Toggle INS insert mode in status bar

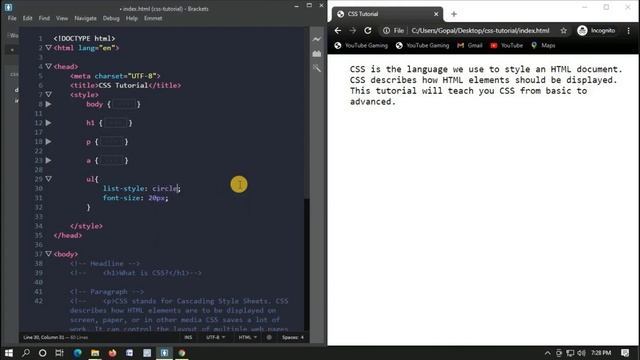[x=188, y=338]
